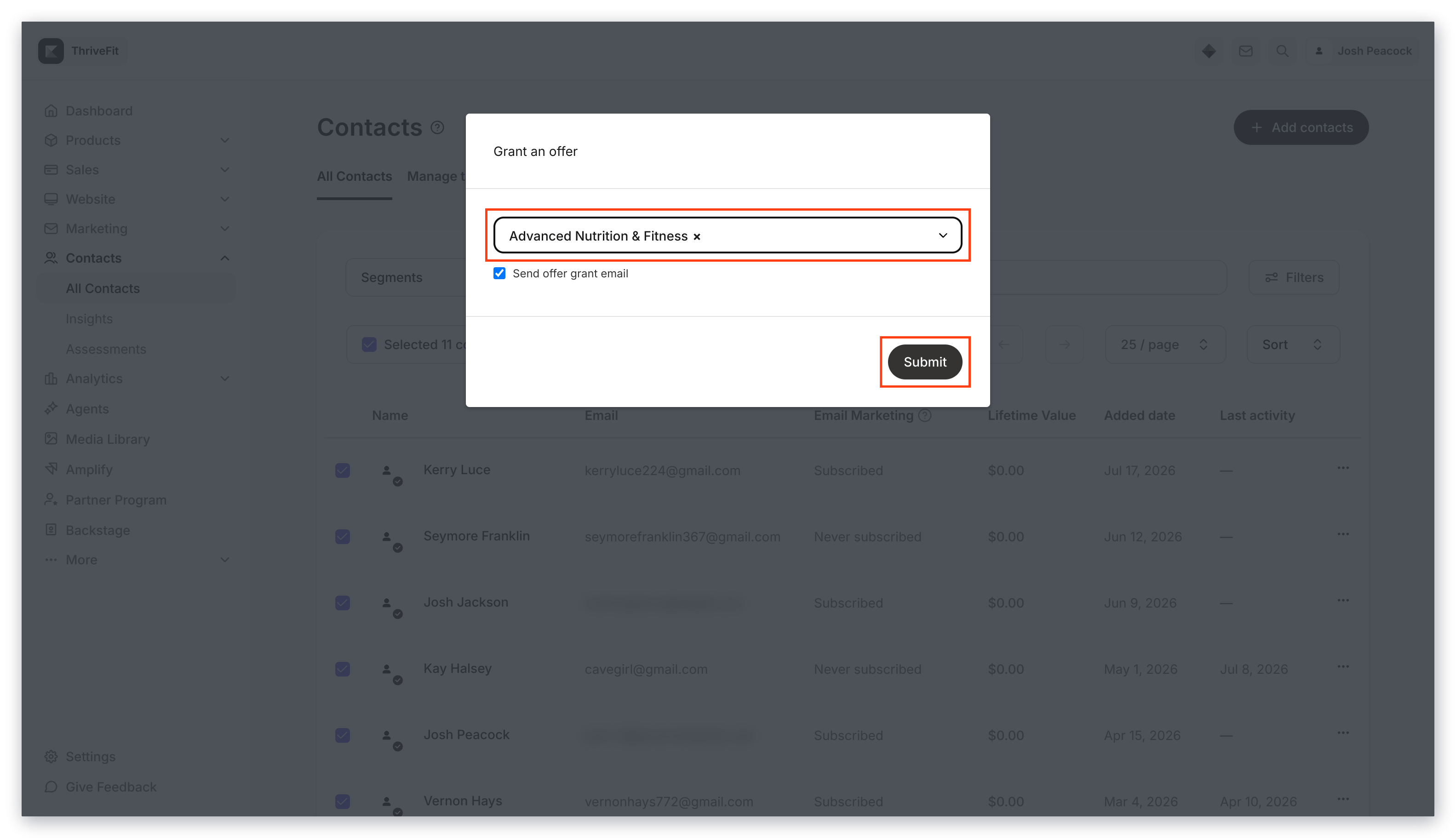Uncheck the Josh Peacock row checkbox
Image resolution: width=1456 pixels, height=838 pixels.
[x=343, y=735]
